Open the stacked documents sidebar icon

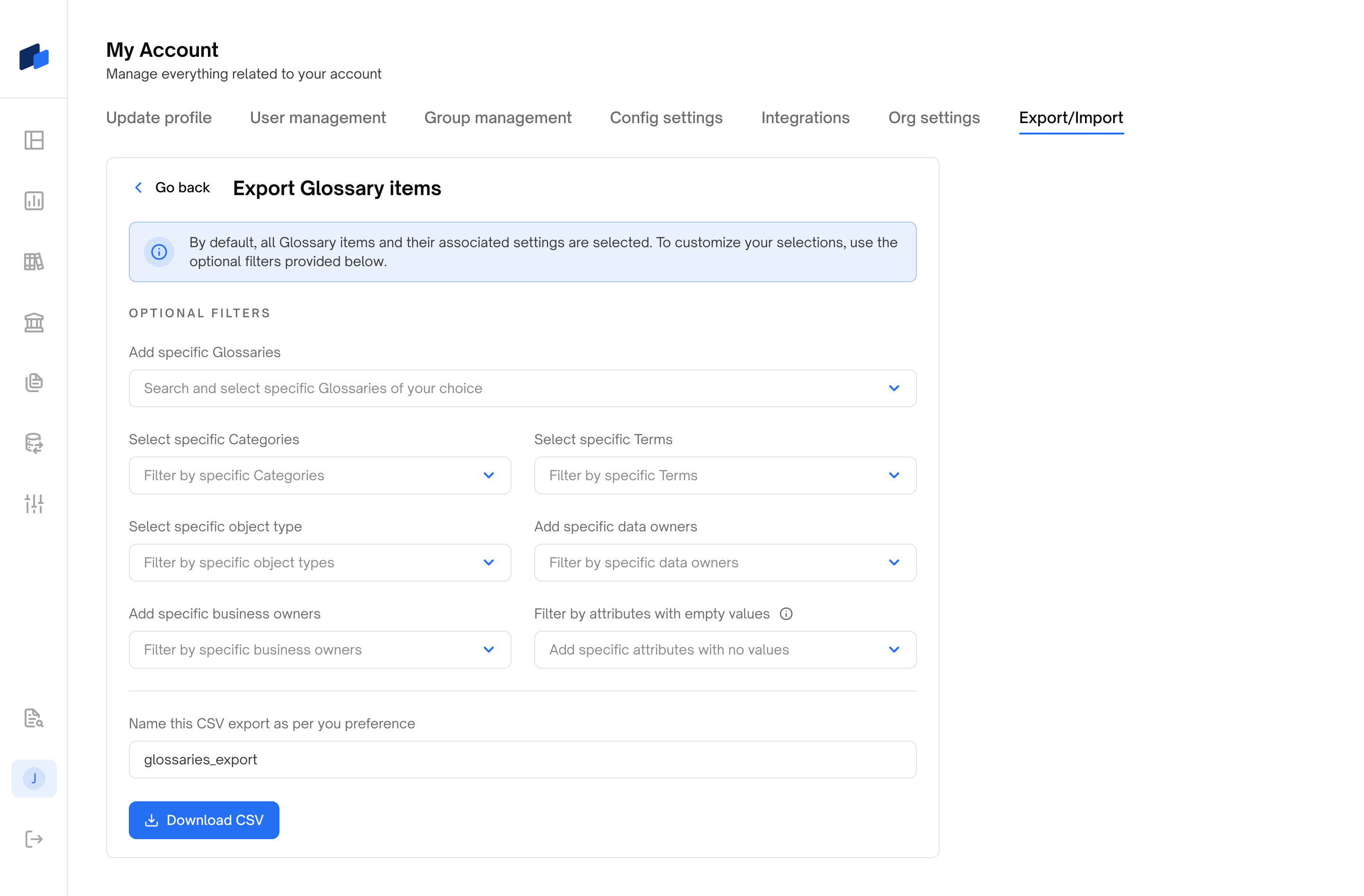click(x=34, y=383)
